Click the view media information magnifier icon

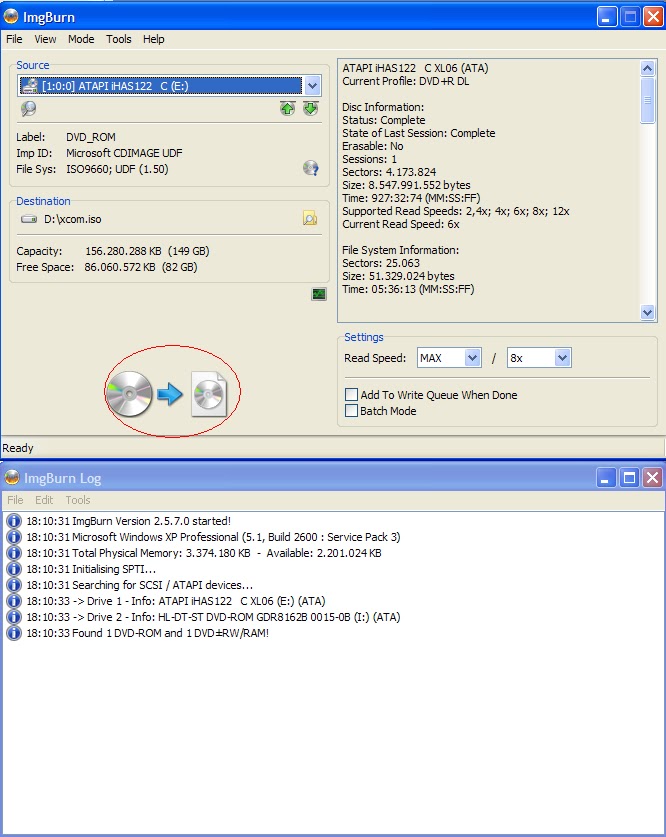point(28,109)
